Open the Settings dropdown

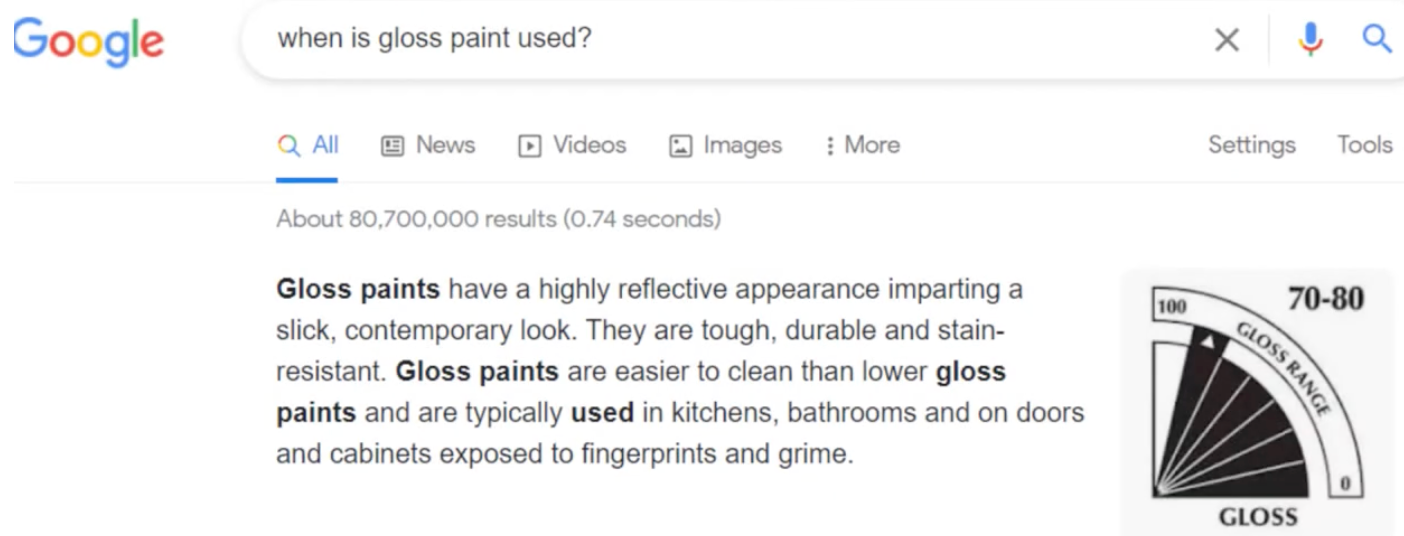point(1251,145)
